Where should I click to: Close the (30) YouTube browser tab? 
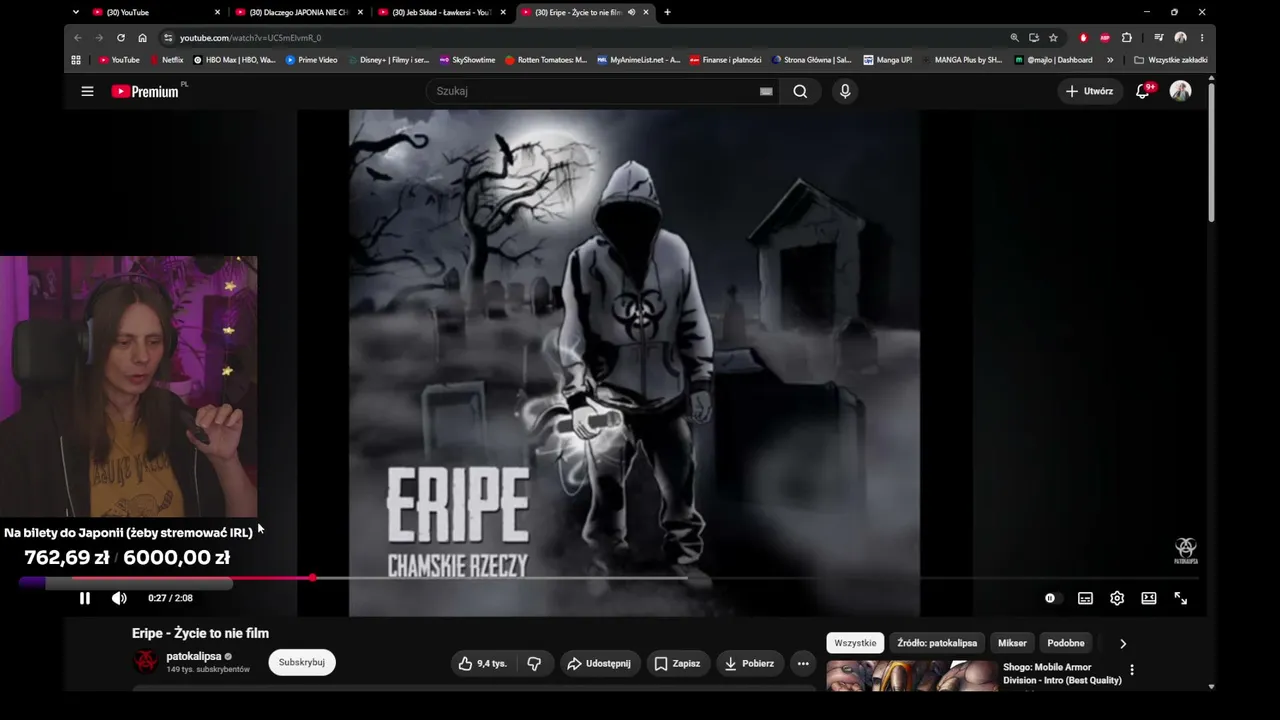(x=217, y=12)
